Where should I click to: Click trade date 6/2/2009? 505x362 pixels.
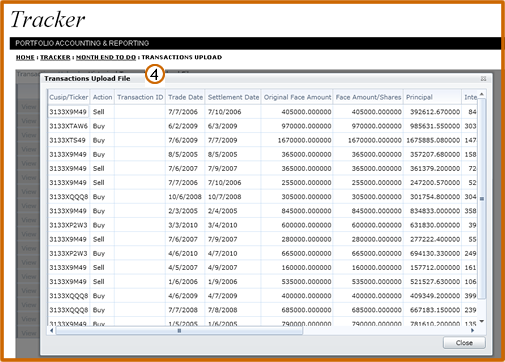click(x=183, y=126)
